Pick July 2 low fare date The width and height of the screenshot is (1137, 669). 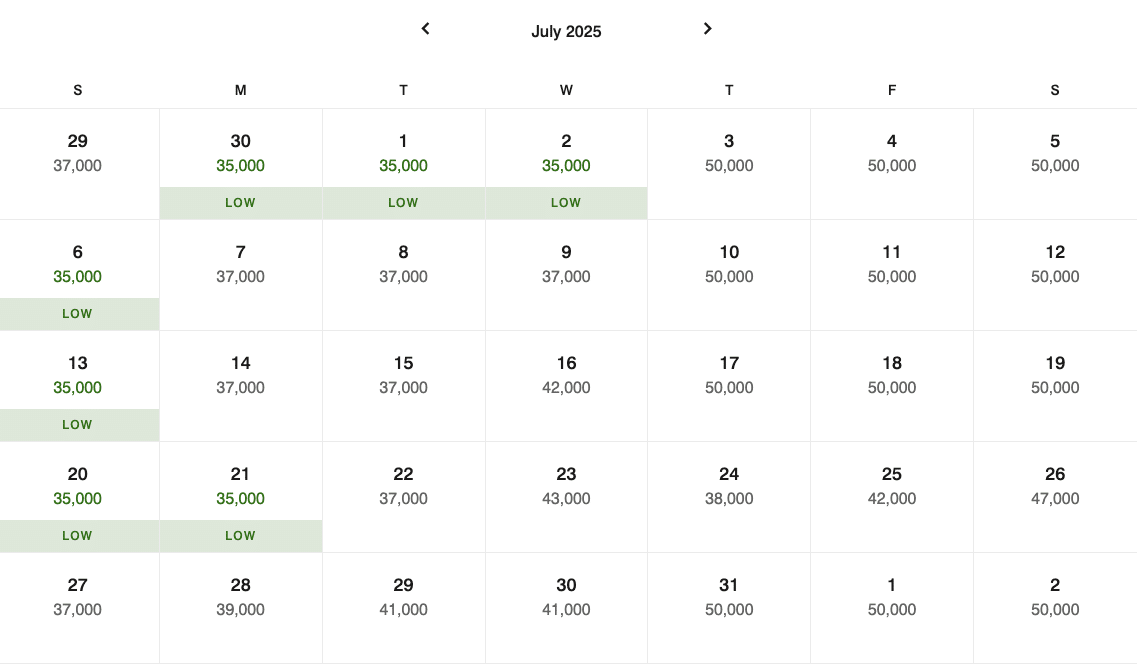tap(566, 164)
